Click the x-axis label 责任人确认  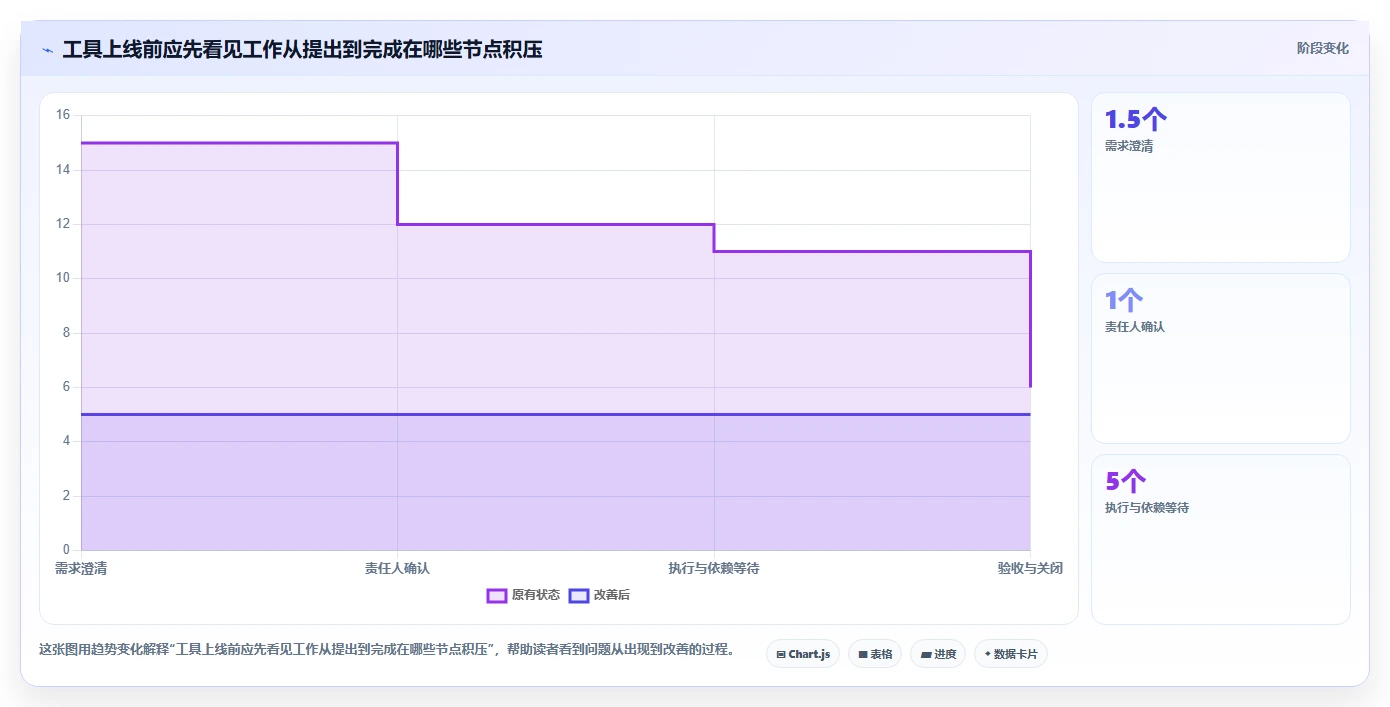point(397,568)
